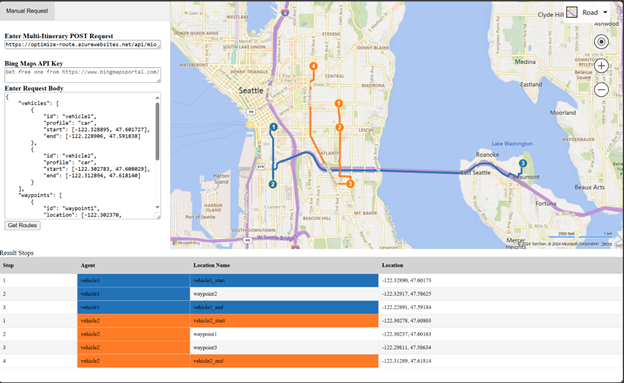Select the vehicle2_end cell
This screenshot has height=383, width=624.
point(284,361)
